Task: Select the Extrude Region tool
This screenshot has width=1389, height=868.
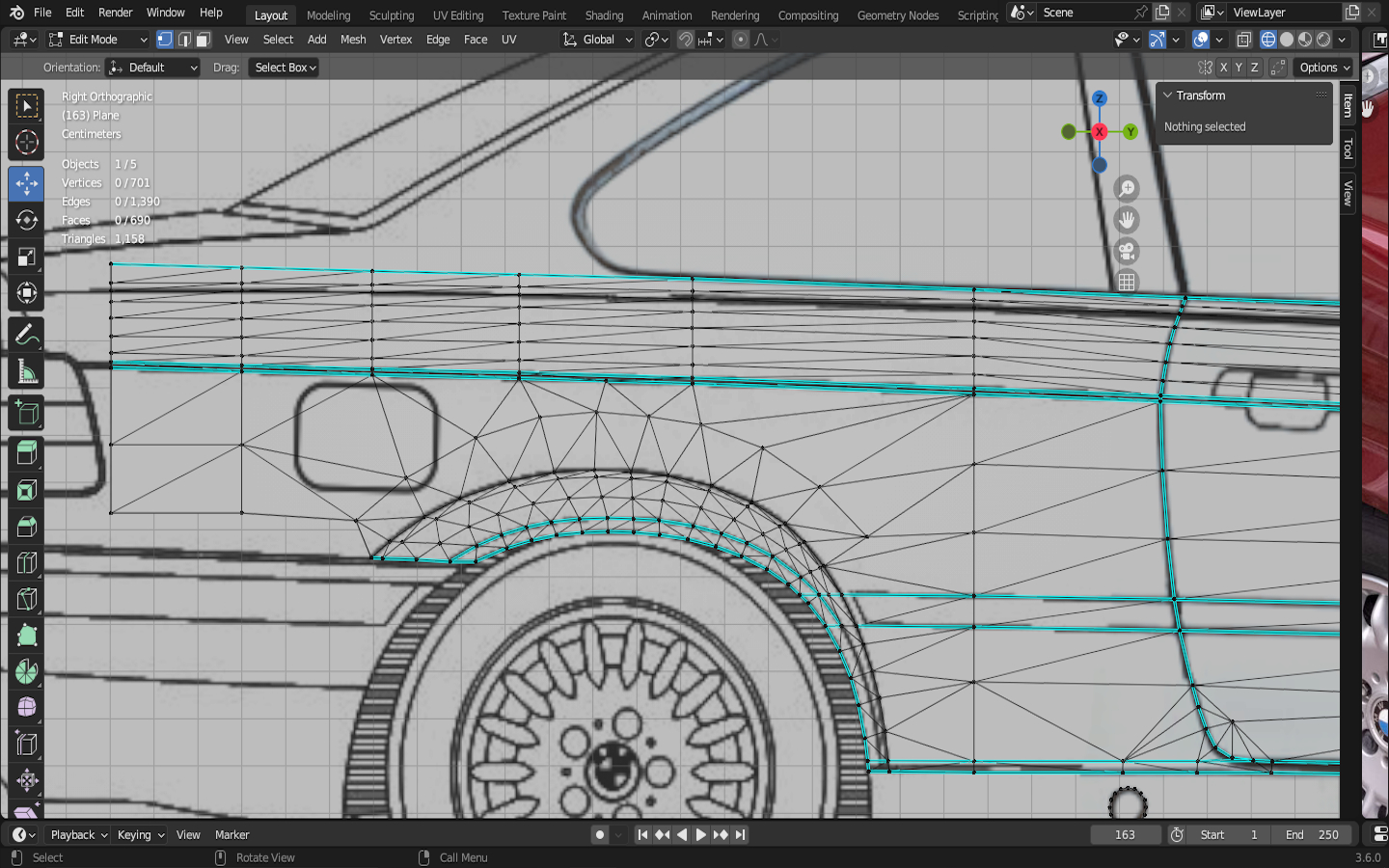Action: click(27, 453)
